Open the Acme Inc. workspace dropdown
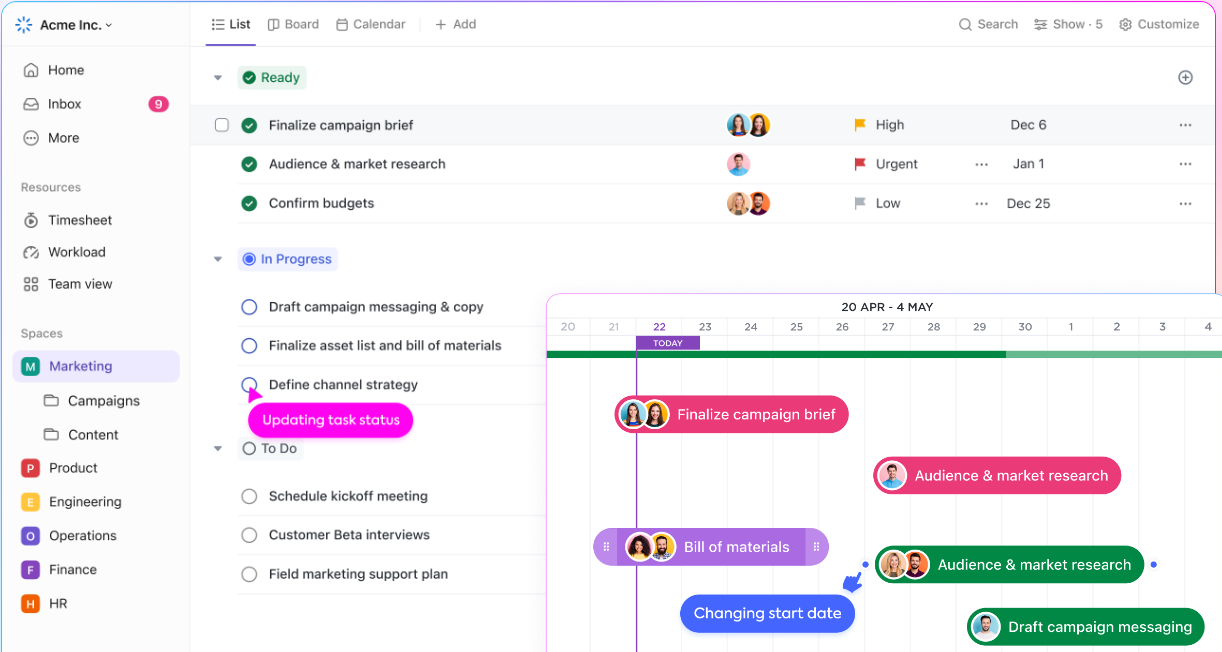 tap(65, 24)
